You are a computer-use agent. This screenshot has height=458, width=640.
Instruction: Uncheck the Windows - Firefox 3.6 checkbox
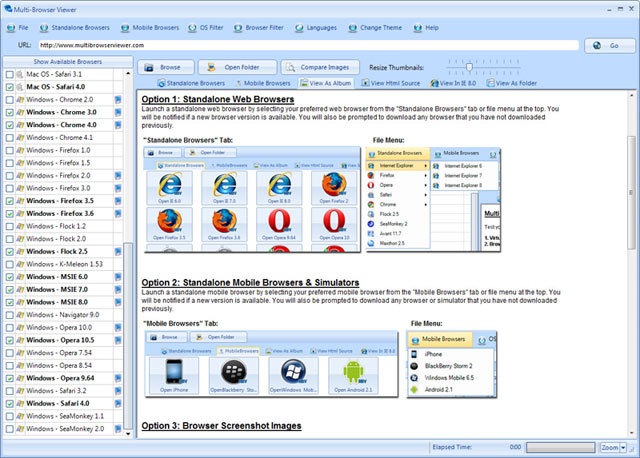(9, 213)
